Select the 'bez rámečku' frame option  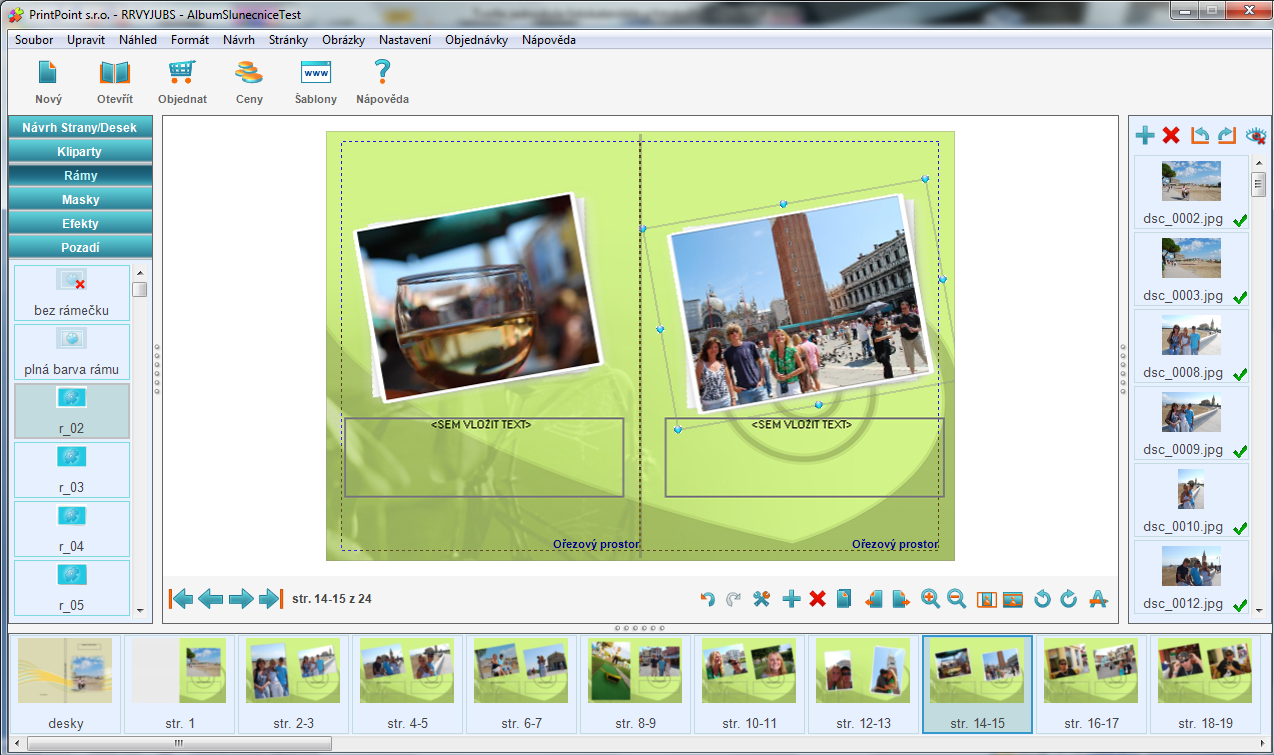pyautogui.click(x=71, y=292)
